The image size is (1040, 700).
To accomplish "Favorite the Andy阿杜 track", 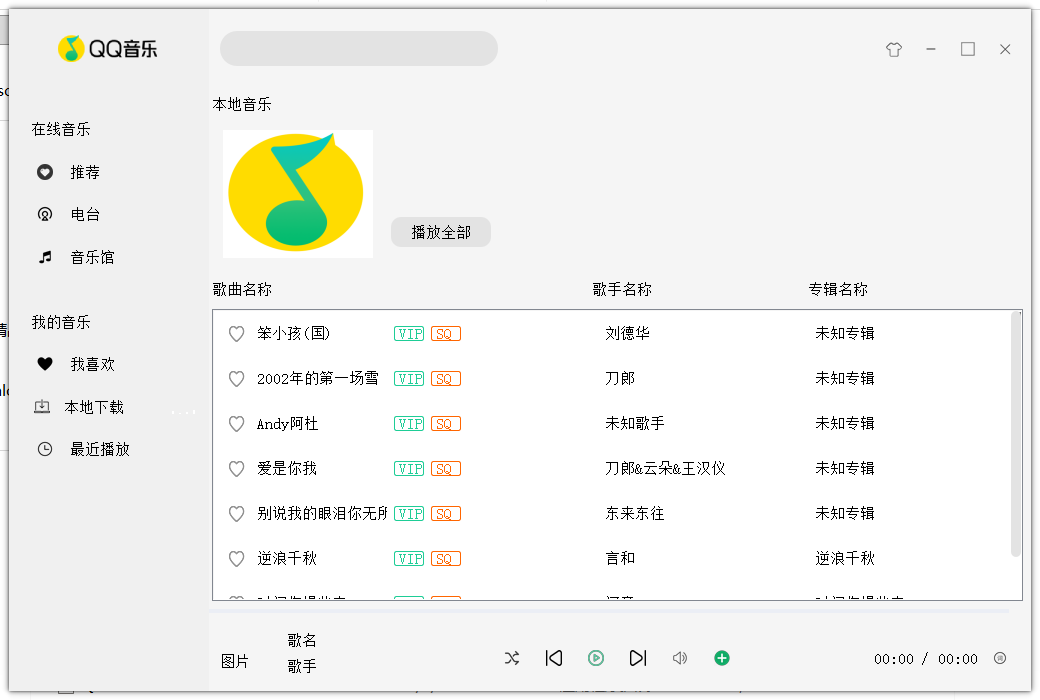I will click(x=236, y=424).
